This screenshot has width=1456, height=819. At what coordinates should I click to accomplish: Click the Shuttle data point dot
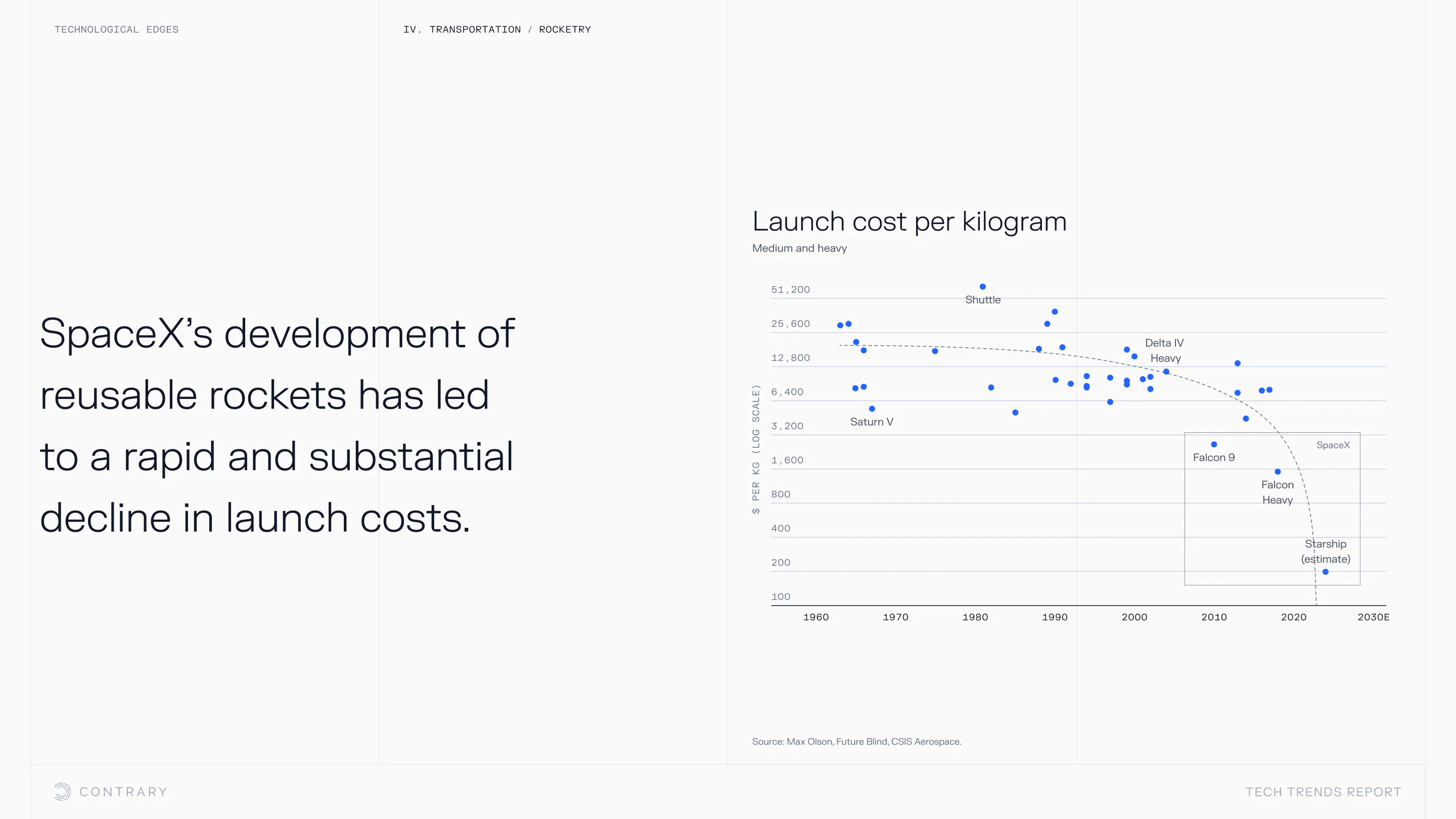click(982, 287)
